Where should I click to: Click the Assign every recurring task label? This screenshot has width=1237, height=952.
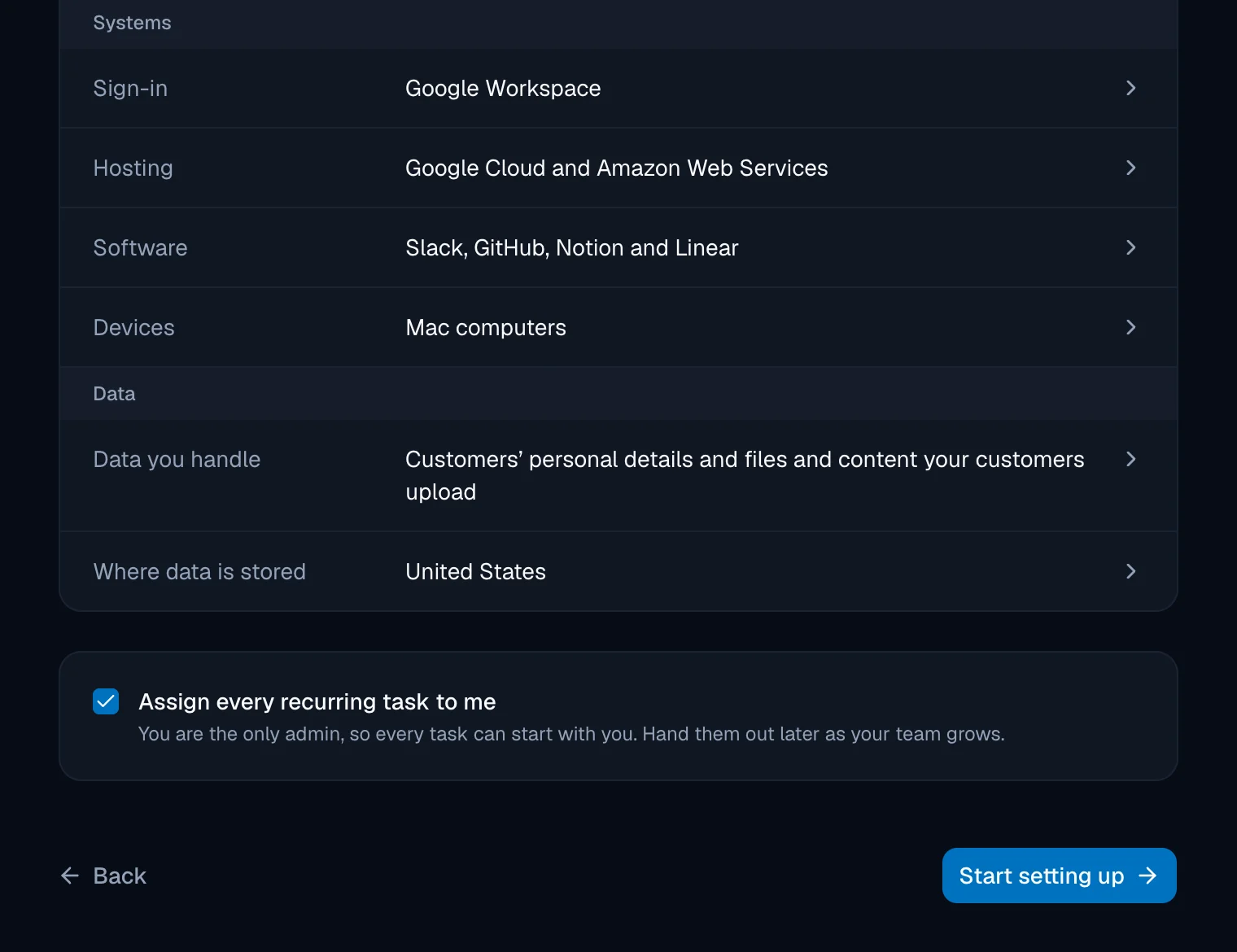coord(317,701)
